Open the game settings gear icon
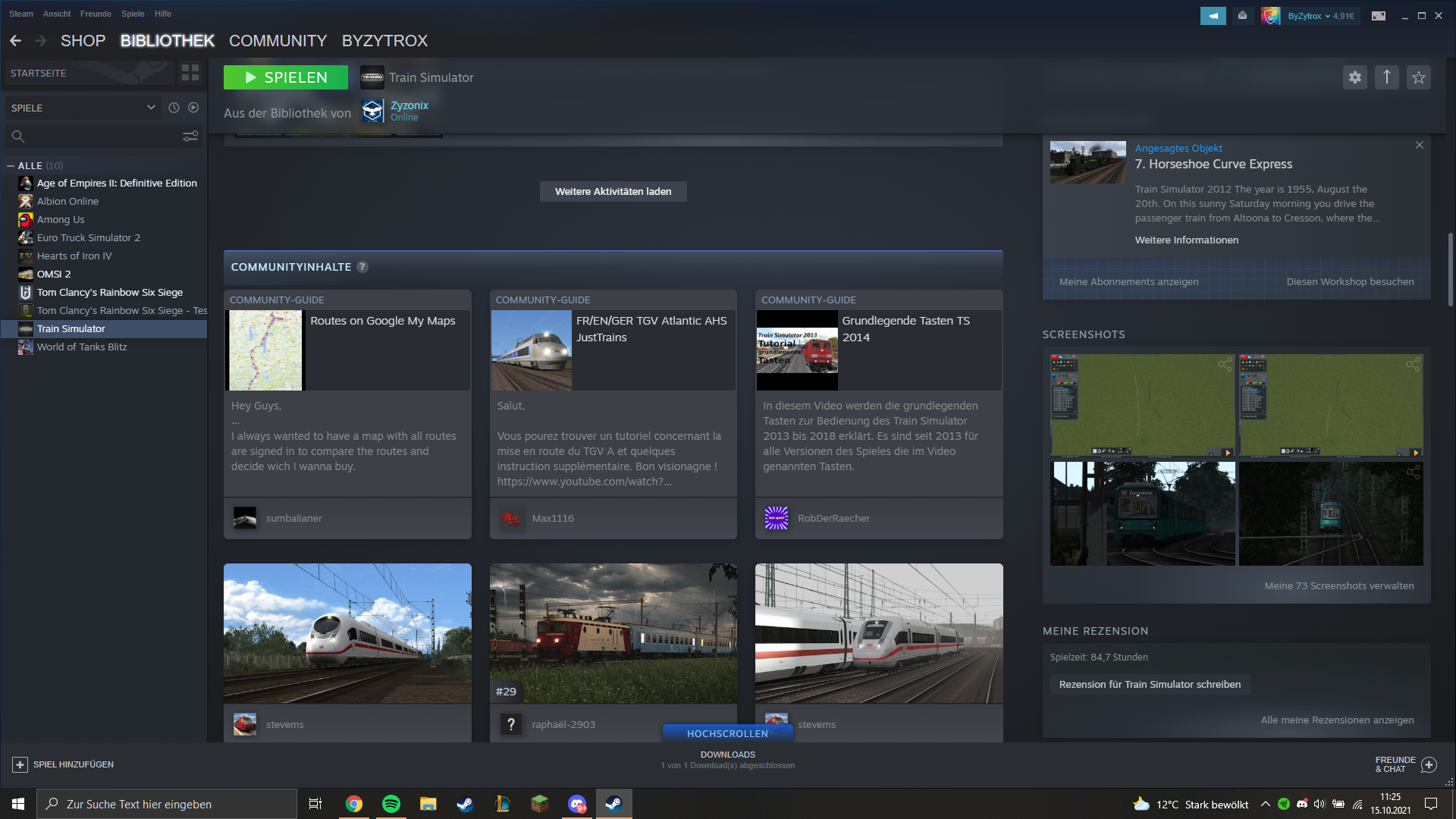The height and width of the screenshot is (819, 1456). 1354,77
